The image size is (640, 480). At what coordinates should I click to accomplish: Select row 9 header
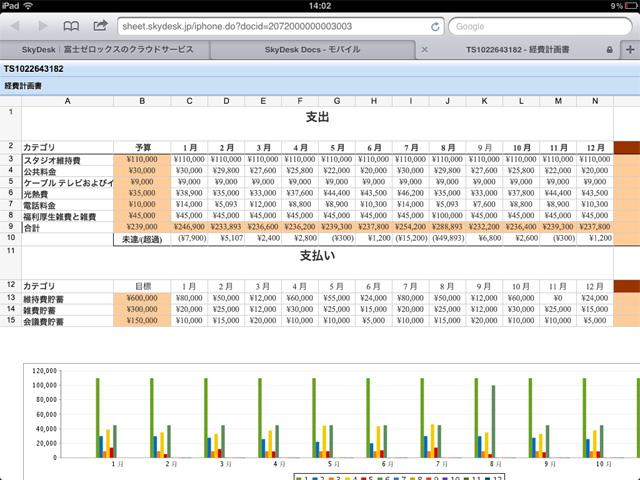point(11,227)
